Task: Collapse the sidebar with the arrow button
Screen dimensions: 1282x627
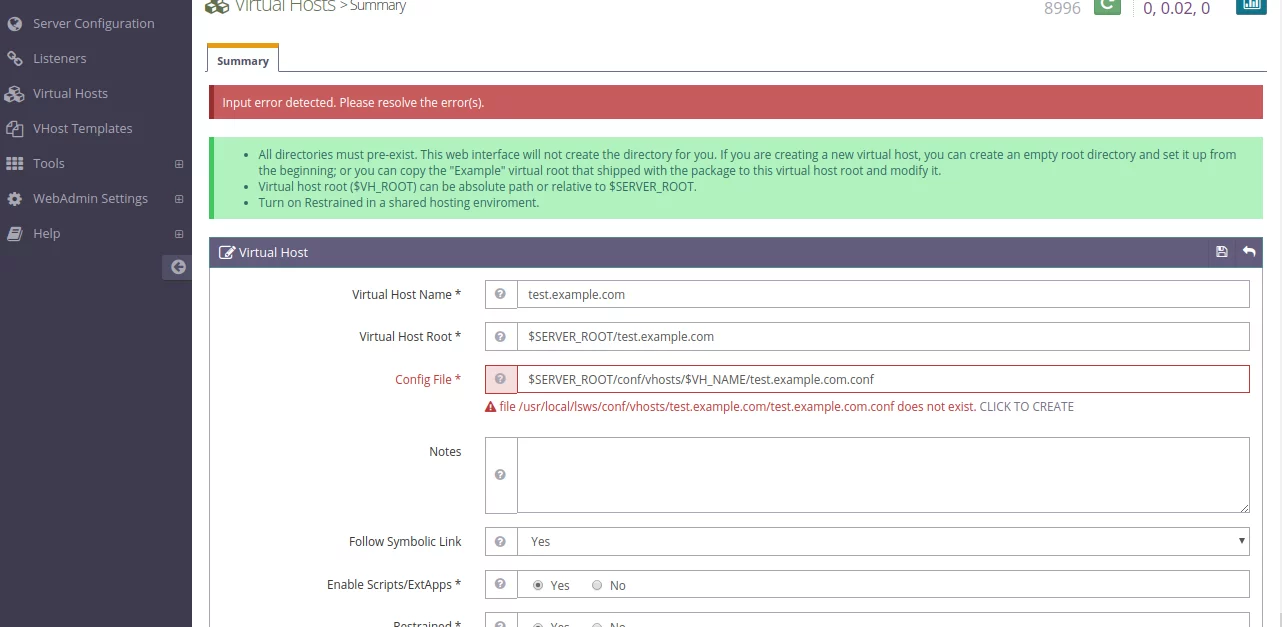Action: (177, 267)
